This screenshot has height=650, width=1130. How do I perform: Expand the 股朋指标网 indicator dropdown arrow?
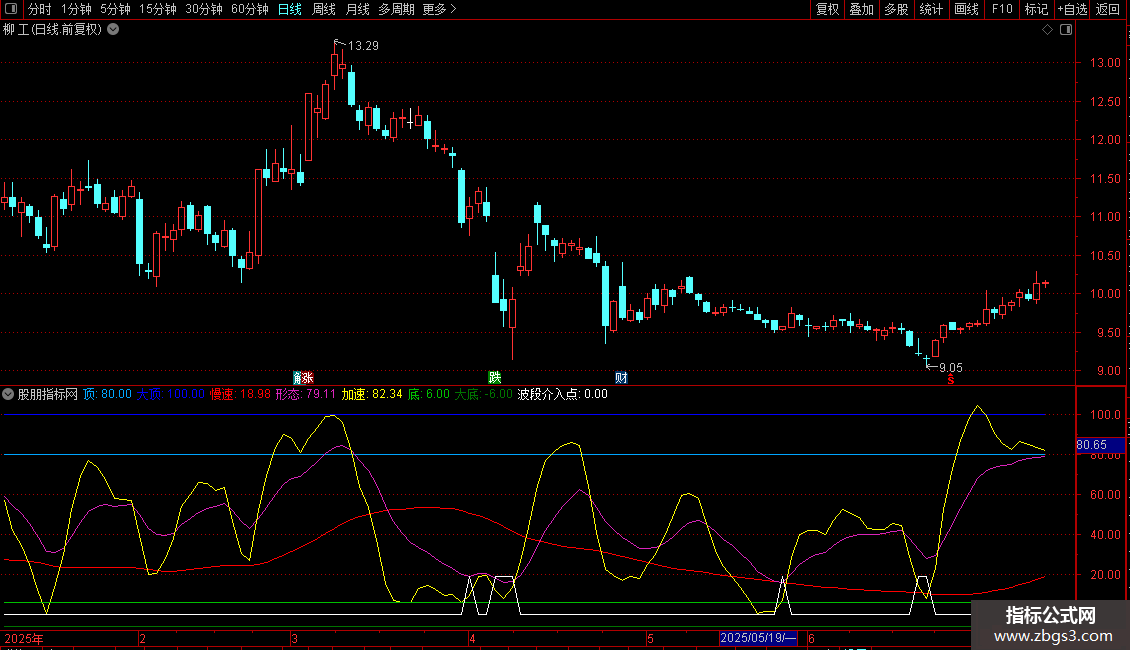point(9,394)
